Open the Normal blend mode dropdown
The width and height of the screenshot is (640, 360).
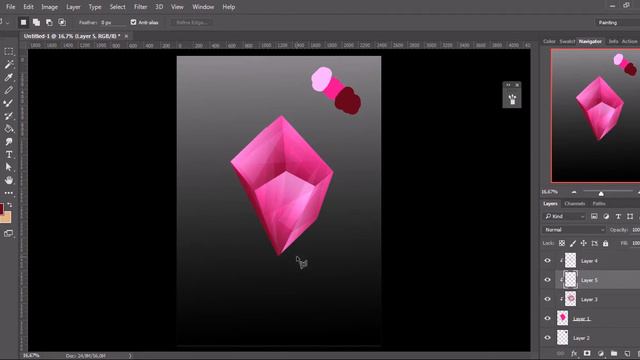[x=574, y=230]
